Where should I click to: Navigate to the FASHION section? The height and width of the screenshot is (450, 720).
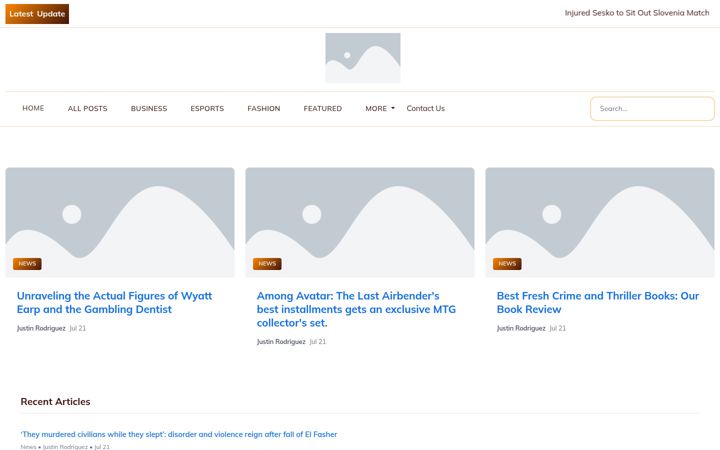click(264, 108)
